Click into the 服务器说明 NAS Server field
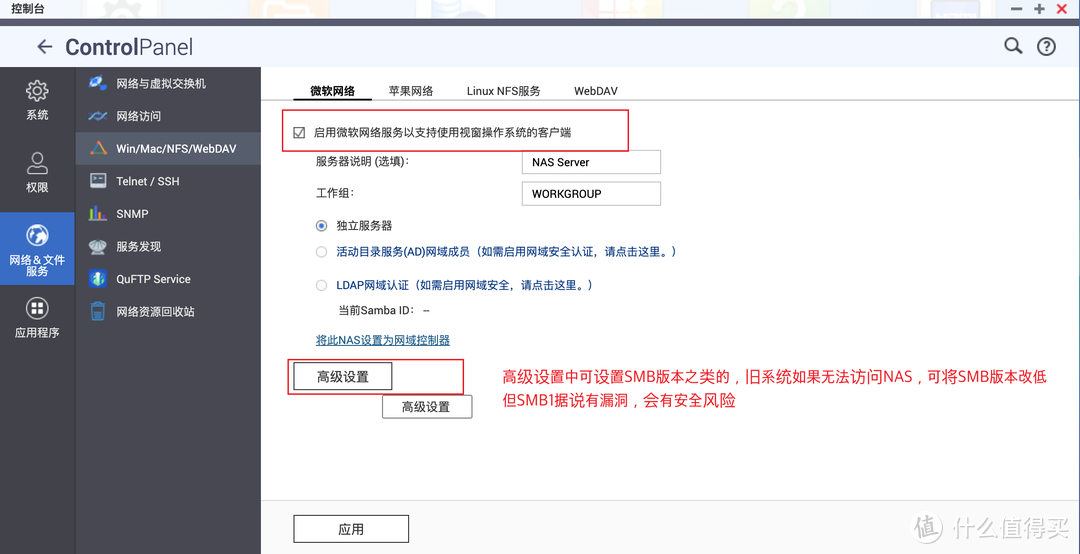 click(592, 162)
